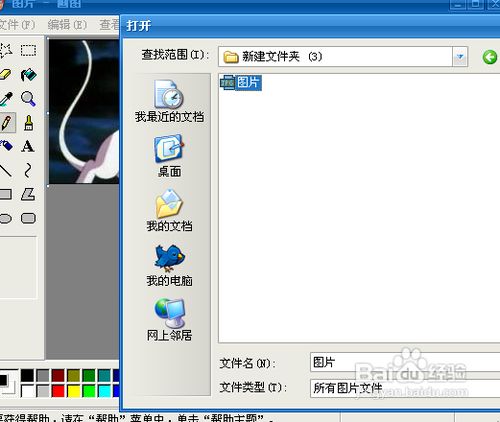This screenshot has width=500, height=422.
Task: Expand the 查找范围 folder dropdown
Action: pyautogui.click(x=460, y=57)
